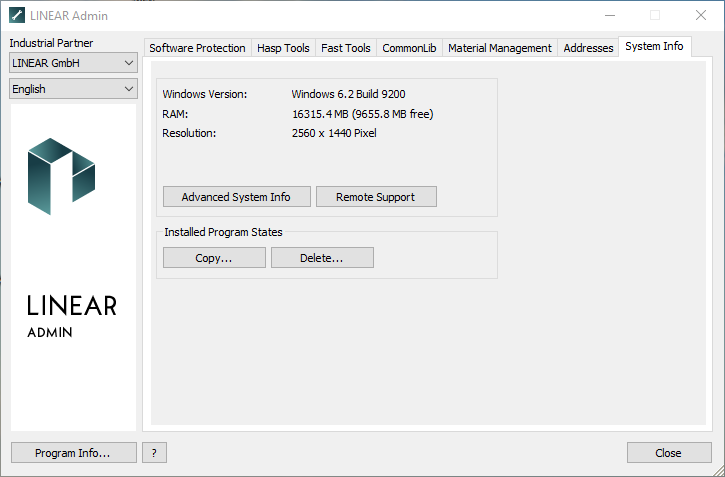Expand the Industrial Partner dropdown LINEAR GmbH
The height and width of the screenshot is (477, 725).
tap(74, 63)
